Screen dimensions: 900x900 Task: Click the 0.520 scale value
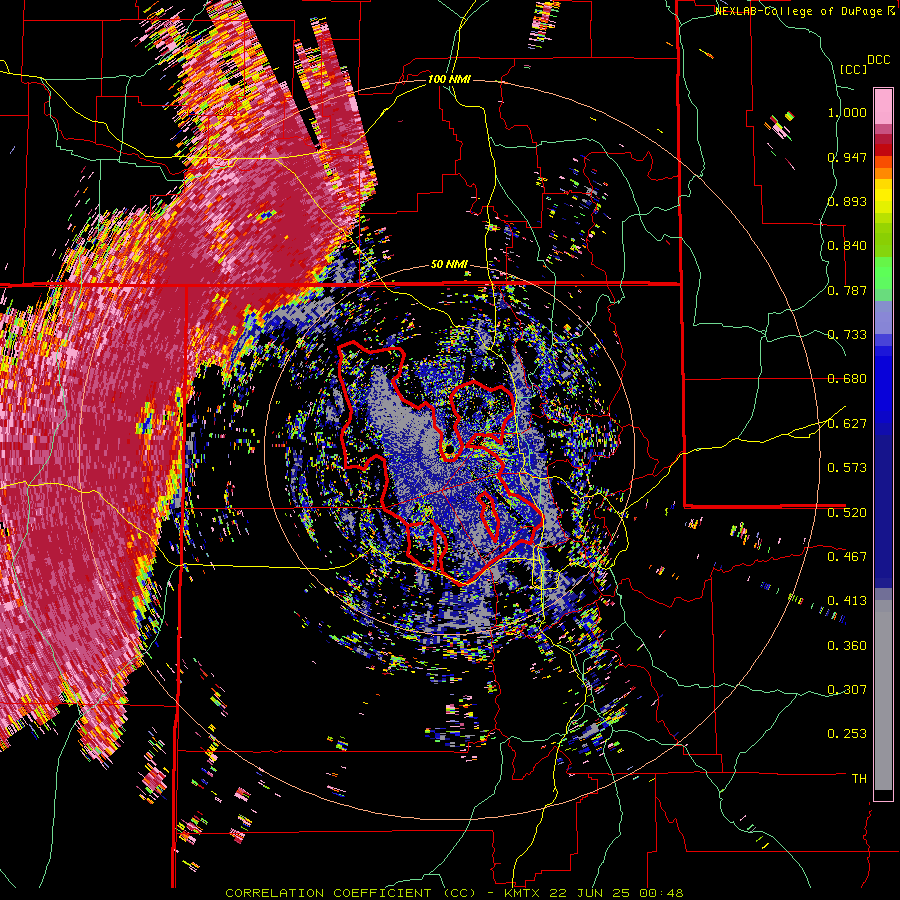pos(847,513)
